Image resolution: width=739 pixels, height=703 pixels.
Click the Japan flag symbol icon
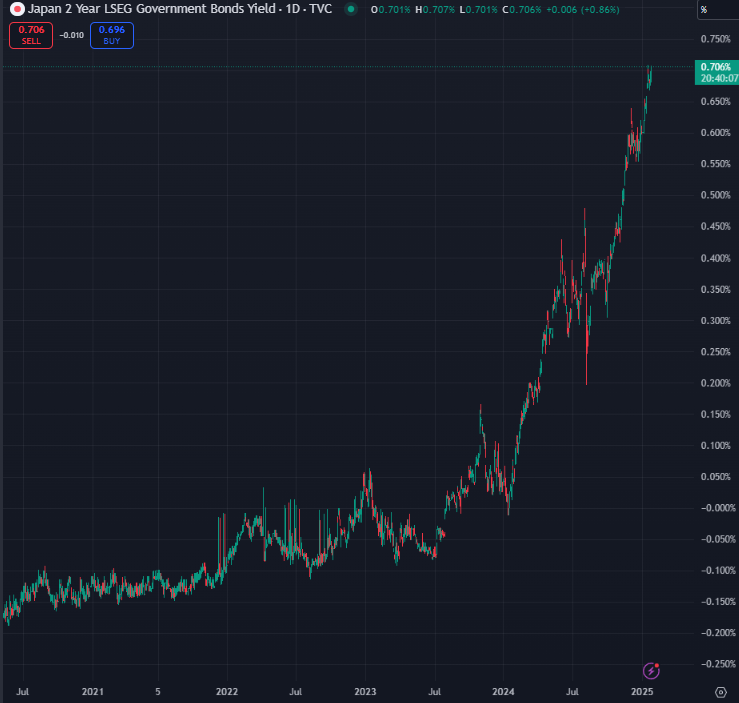coord(17,9)
